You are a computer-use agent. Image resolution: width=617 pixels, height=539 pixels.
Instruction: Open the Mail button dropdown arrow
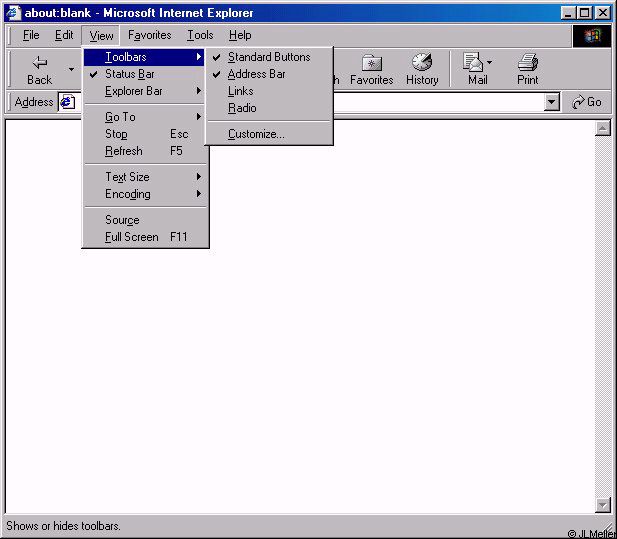coord(490,62)
